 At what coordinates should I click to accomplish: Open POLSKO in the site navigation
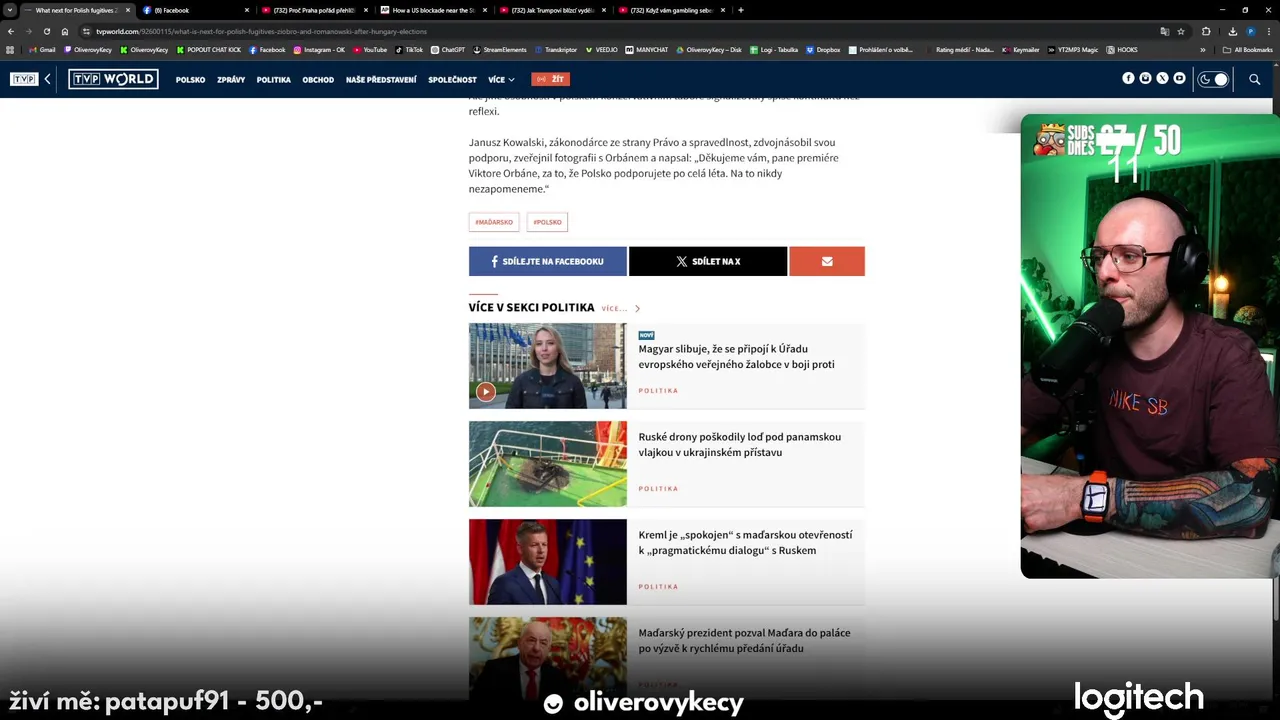tap(191, 79)
